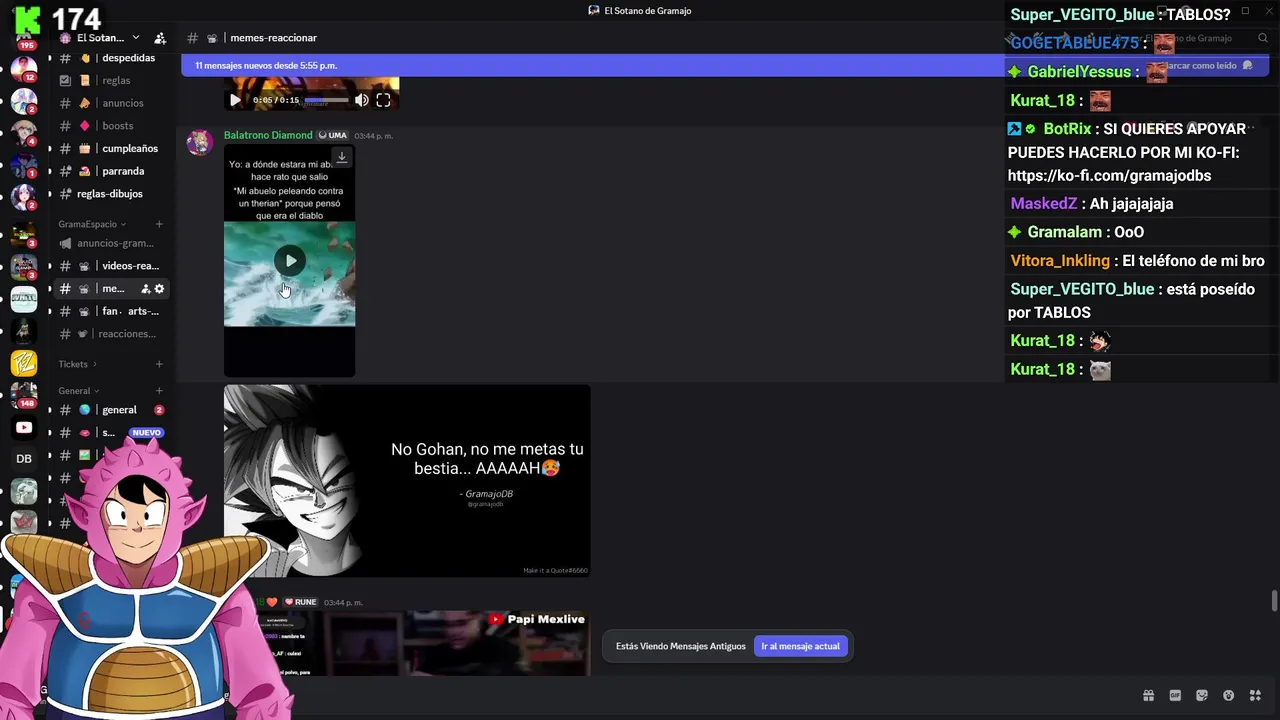Open fullscreen on the first video

383,100
